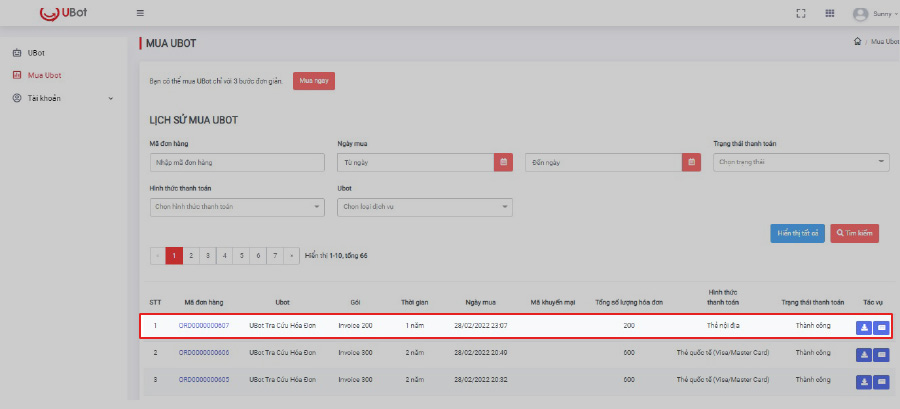Open calendar for Đến ngày field
Image resolution: width=900 pixels, height=409 pixels.
click(x=691, y=162)
